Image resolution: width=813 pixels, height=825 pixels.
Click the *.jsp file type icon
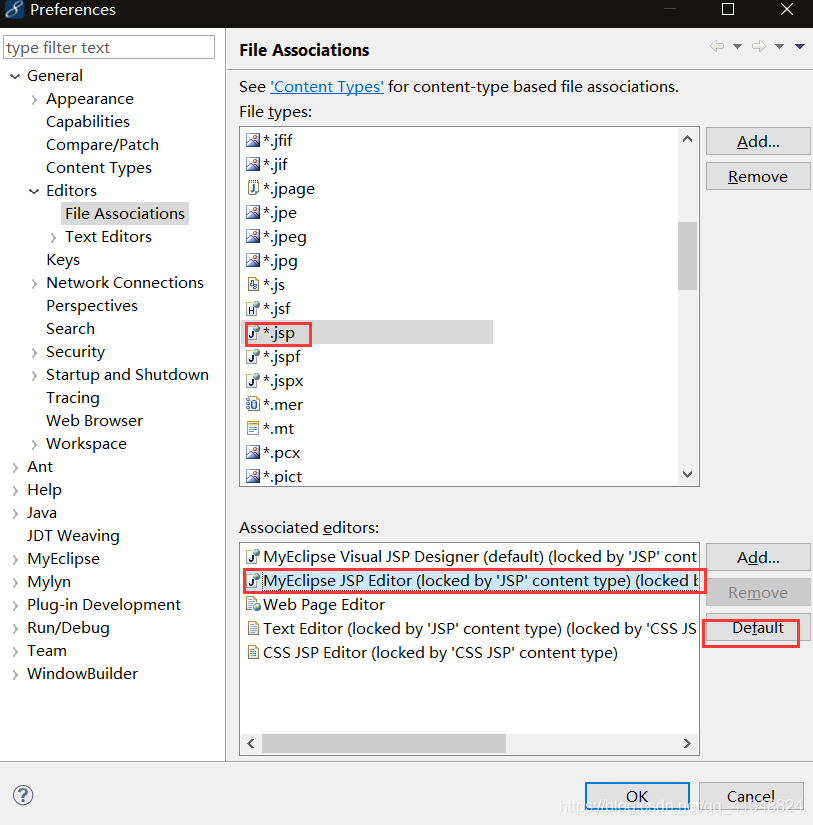253,333
